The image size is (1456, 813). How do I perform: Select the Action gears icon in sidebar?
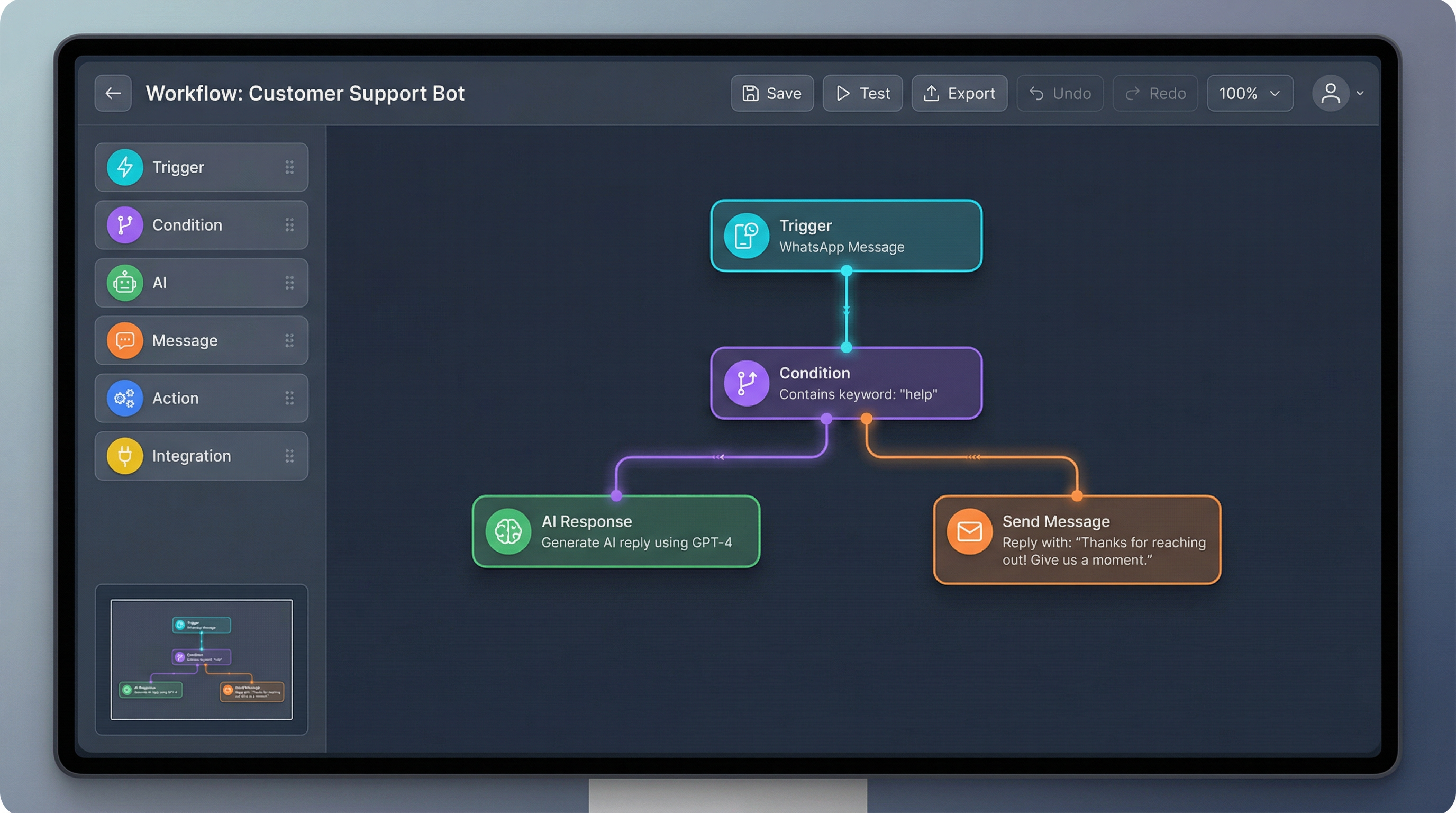[x=125, y=398]
